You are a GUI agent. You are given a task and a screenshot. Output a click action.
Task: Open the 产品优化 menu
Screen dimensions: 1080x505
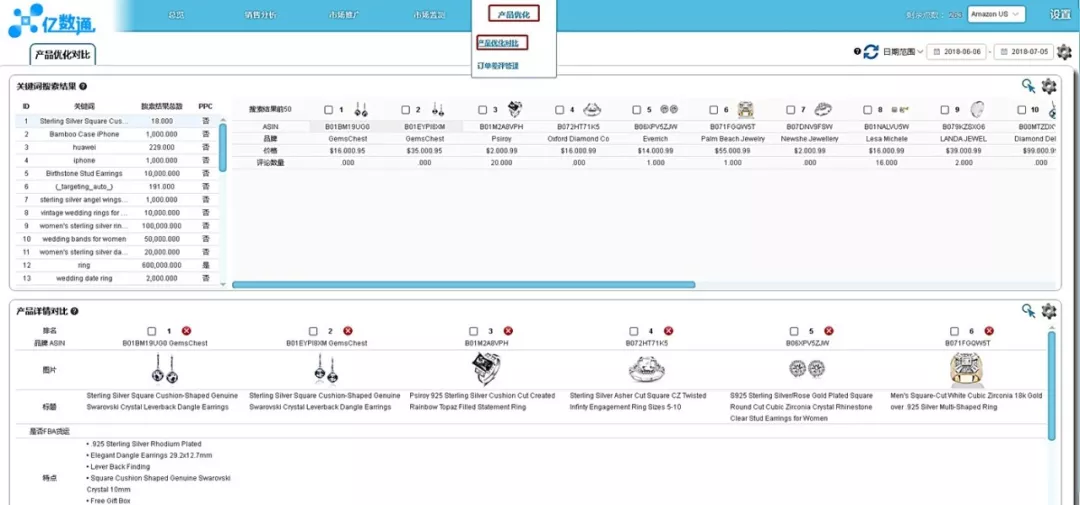click(x=513, y=14)
